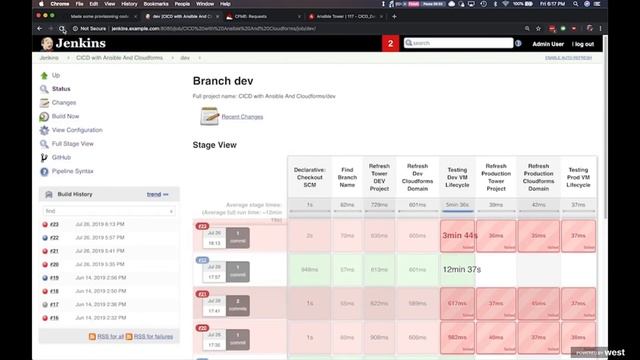Image resolution: width=640 pixels, height=360 pixels.
Task: Click the Enable Auto Refresh link
Action: click(568, 58)
